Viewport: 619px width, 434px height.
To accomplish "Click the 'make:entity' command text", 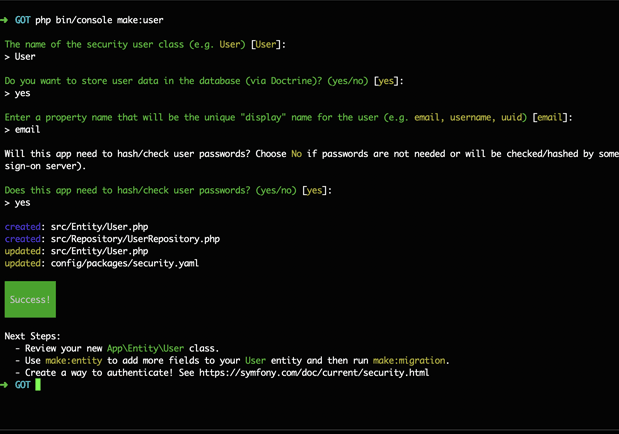I will point(73,361).
